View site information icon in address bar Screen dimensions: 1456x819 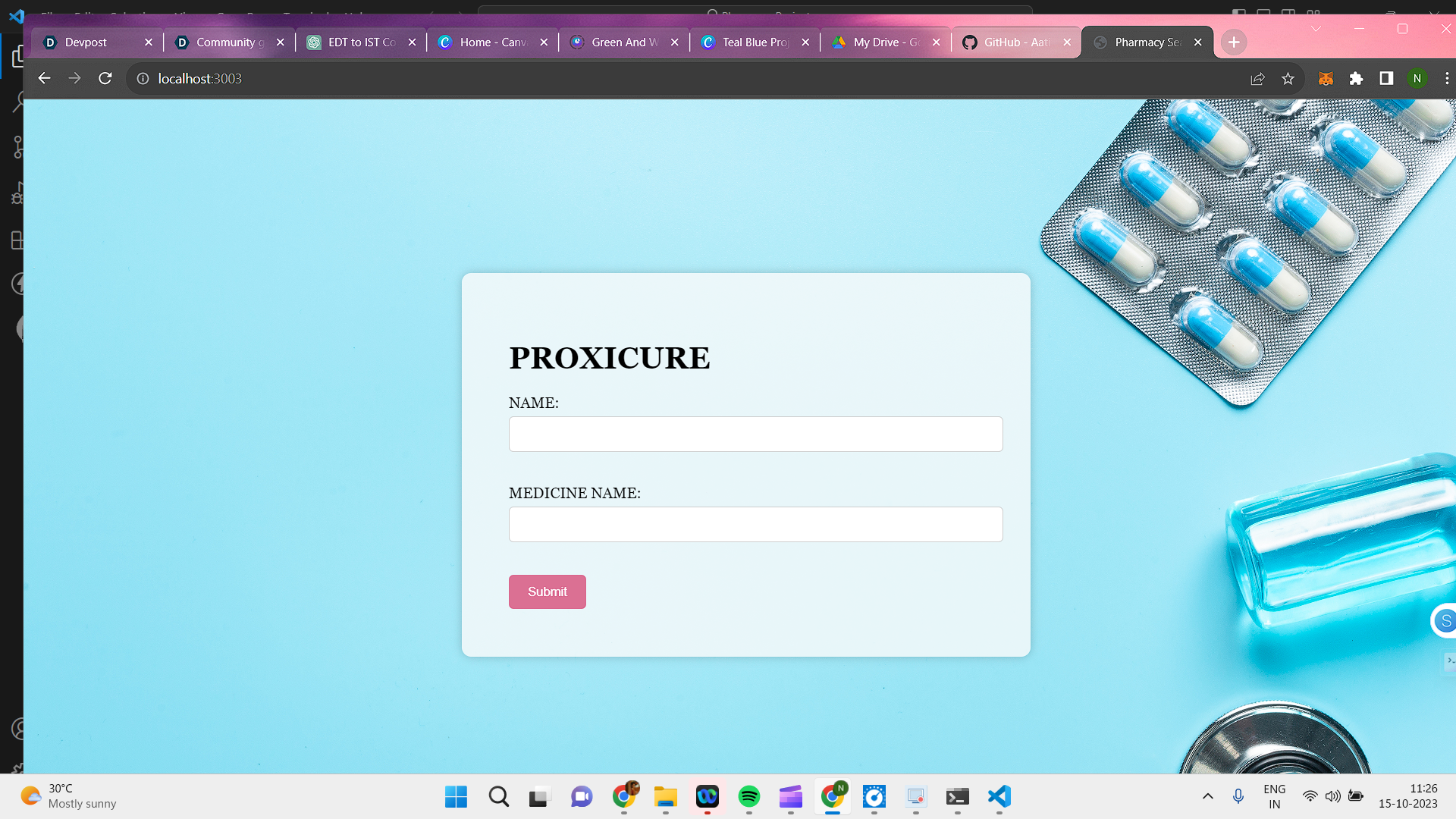143,78
